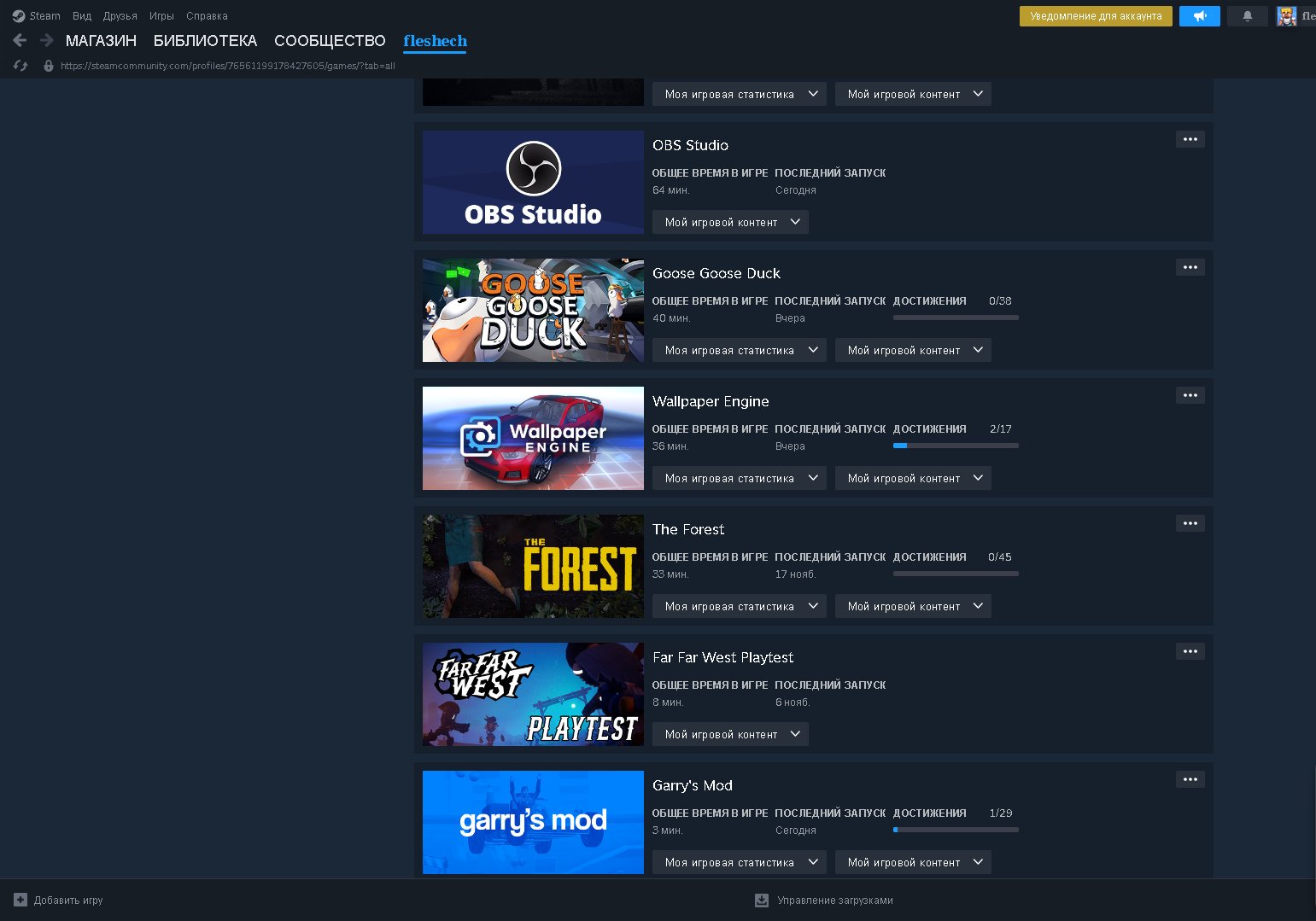The image size is (1316, 921).
Task: Open the user avatar in top bar
Action: 1286,16
